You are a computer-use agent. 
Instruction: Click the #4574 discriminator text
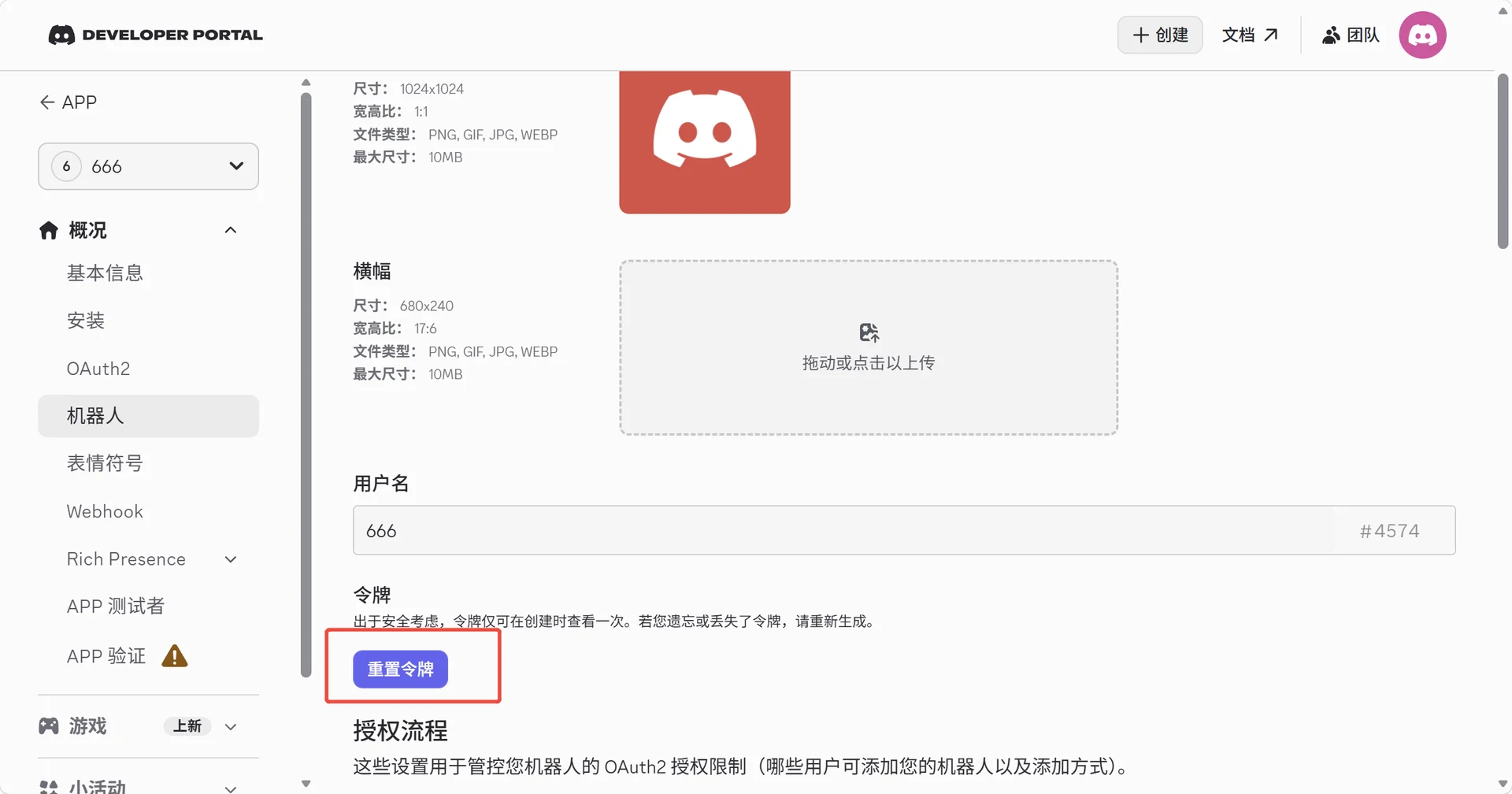pos(1389,531)
